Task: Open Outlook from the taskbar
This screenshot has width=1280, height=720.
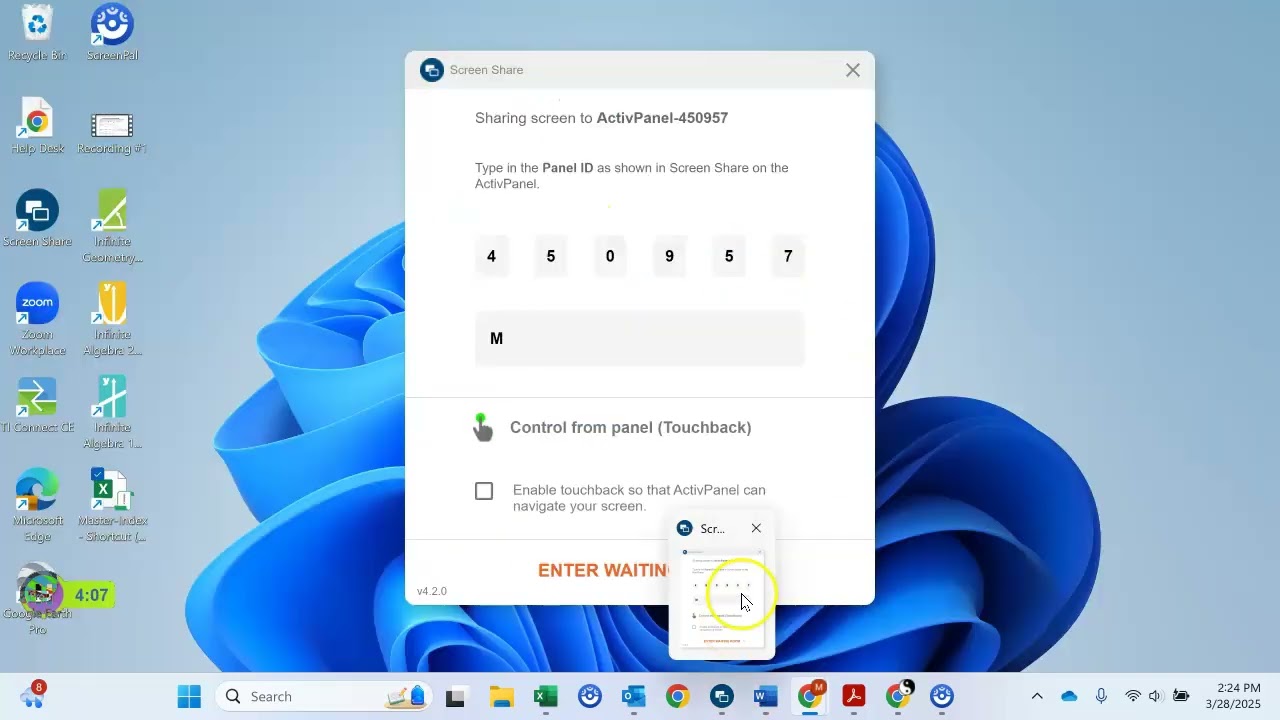Action: tap(634, 696)
